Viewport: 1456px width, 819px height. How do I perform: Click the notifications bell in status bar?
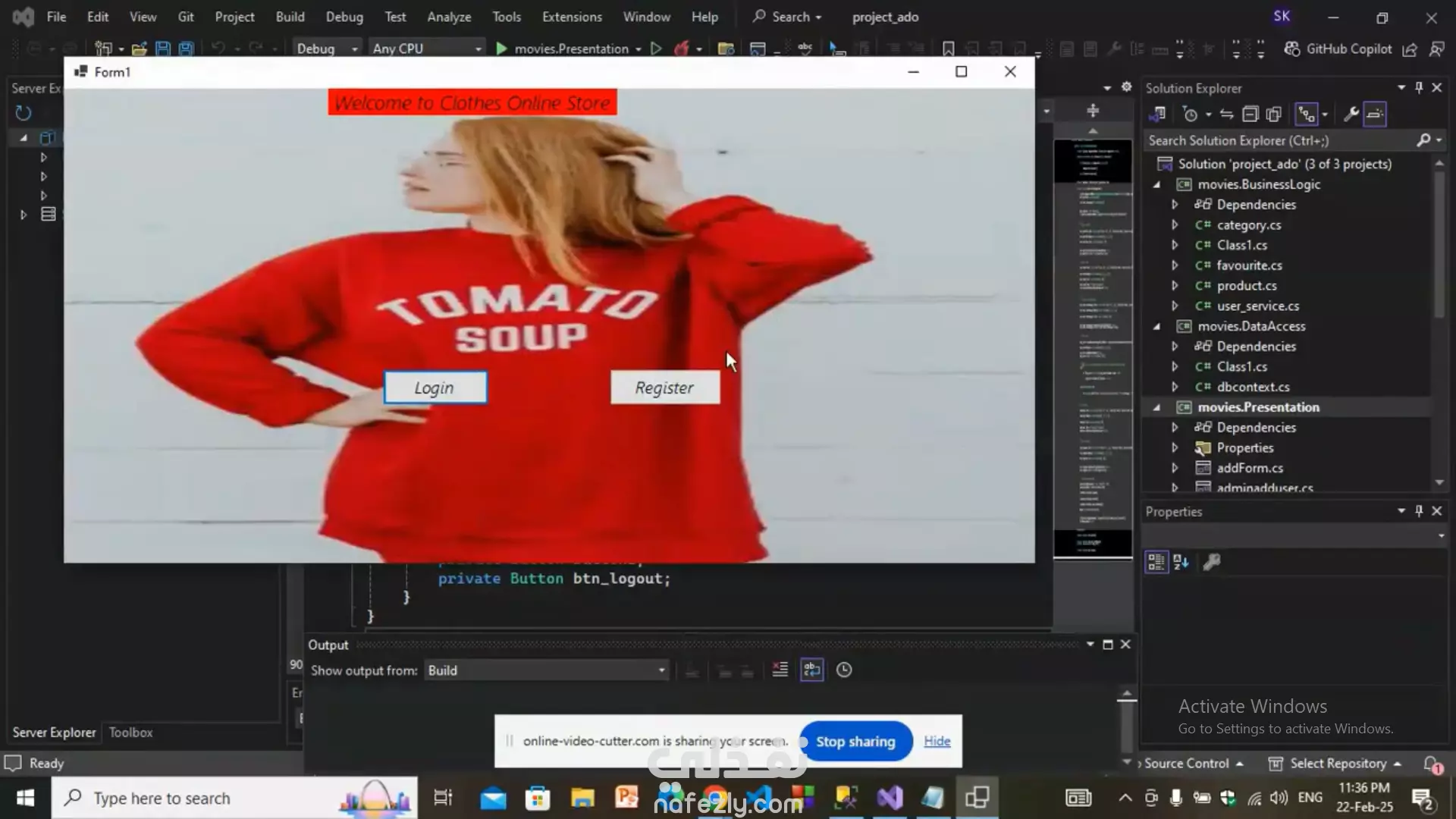1431,764
